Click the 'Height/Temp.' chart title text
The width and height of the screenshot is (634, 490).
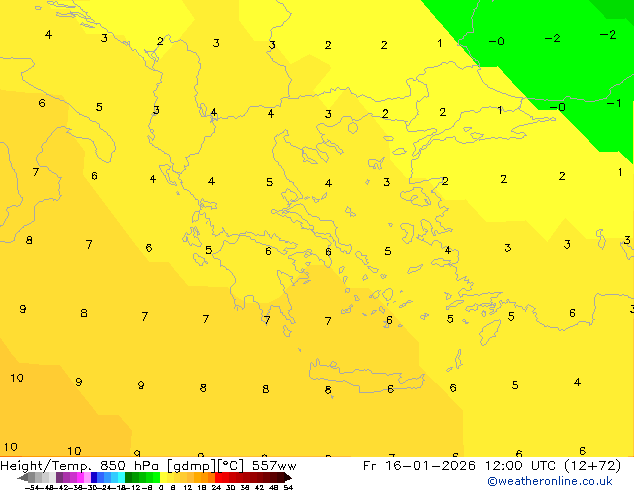[46, 466]
